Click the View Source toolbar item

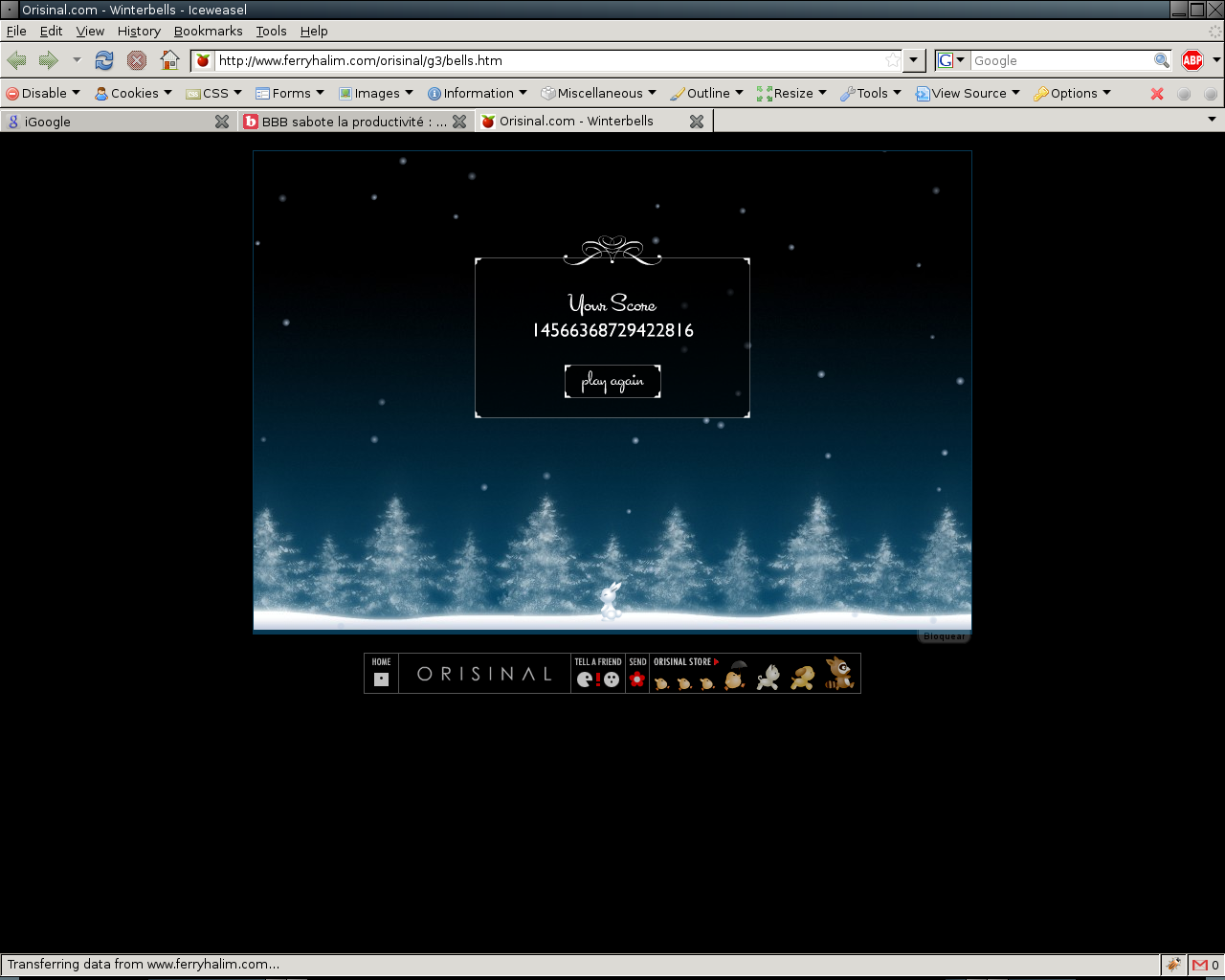[968, 93]
